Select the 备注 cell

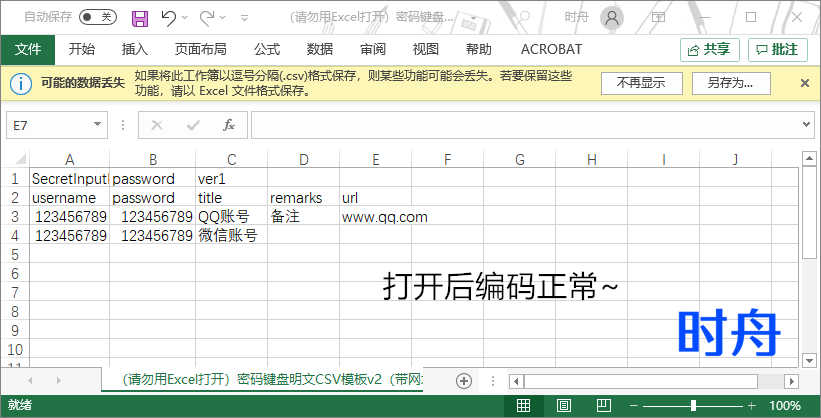point(304,216)
